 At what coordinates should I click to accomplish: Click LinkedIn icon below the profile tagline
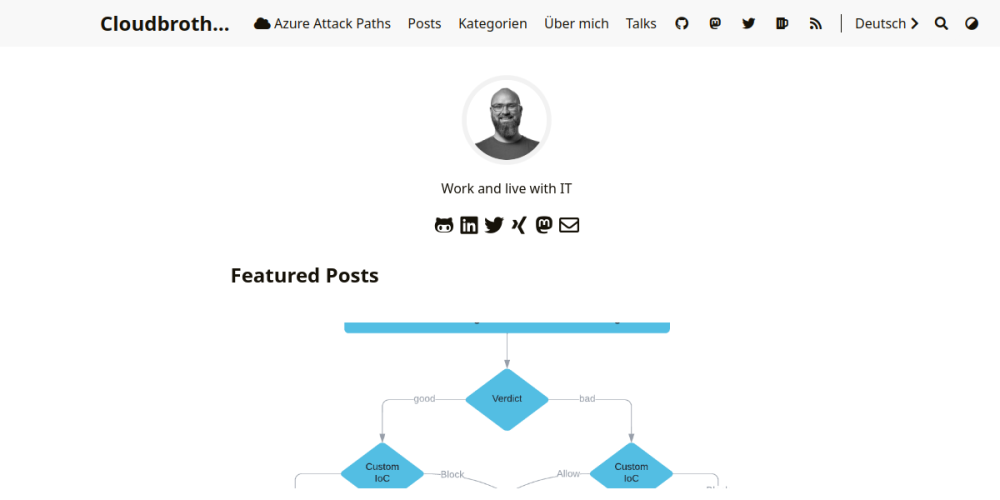point(469,225)
